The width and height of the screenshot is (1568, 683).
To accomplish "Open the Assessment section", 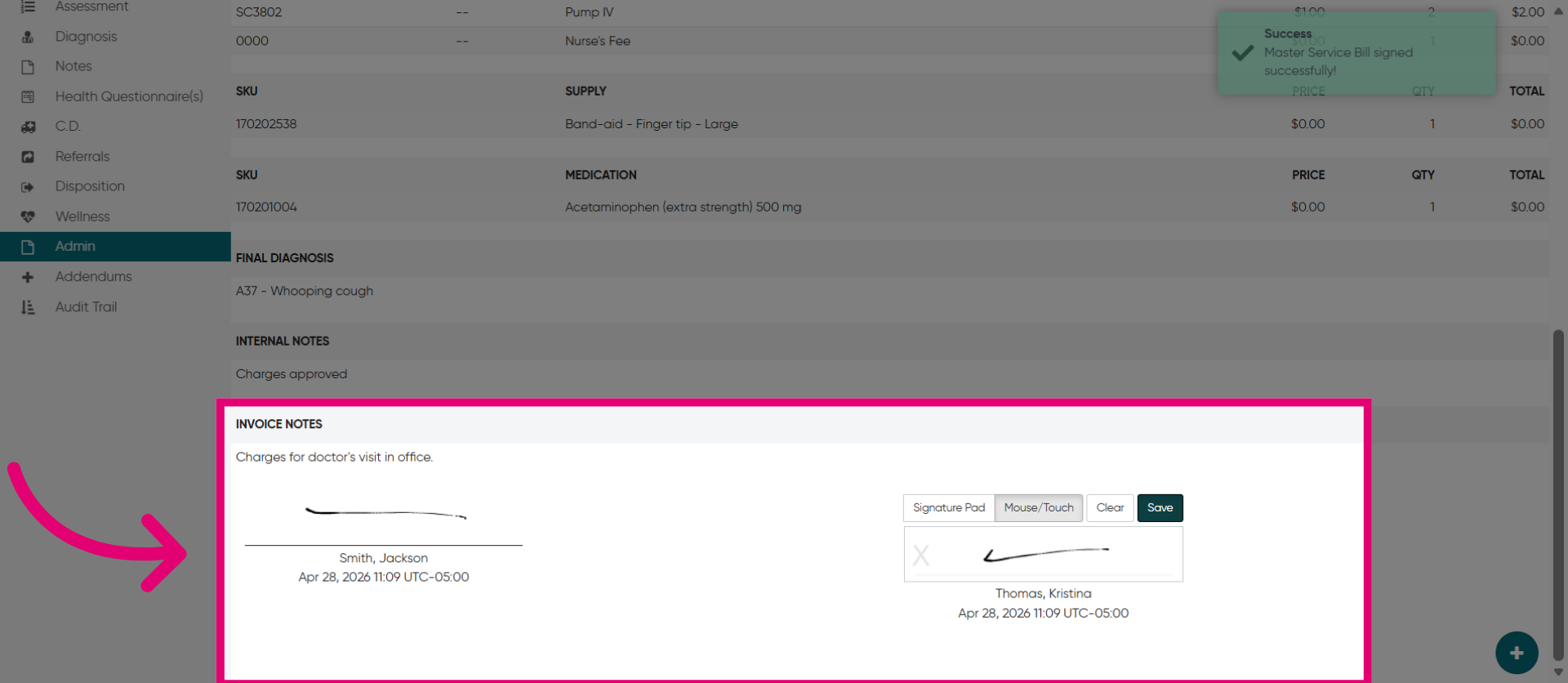I will tap(91, 7).
